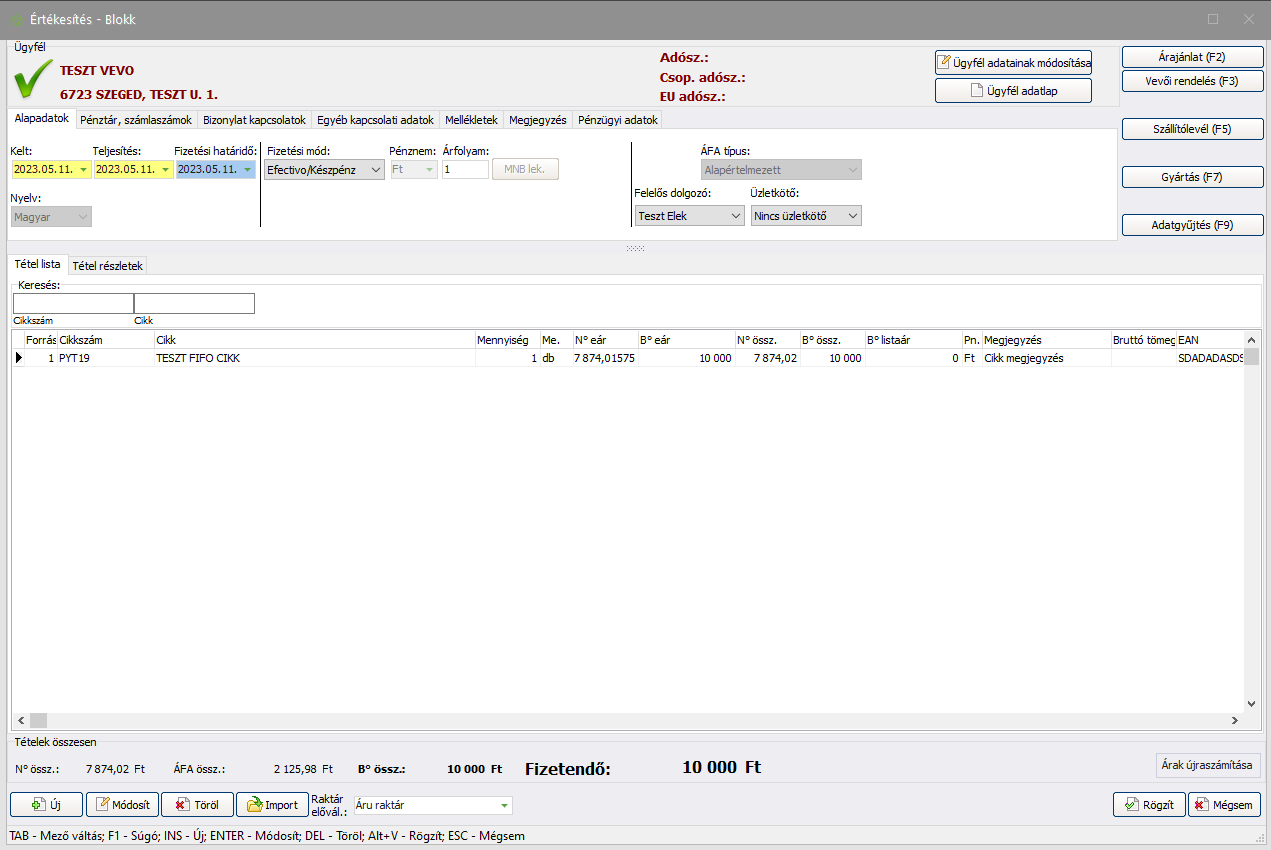Click Árak újraszámítása button
The image size is (1271, 850).
coord(1207,765)
